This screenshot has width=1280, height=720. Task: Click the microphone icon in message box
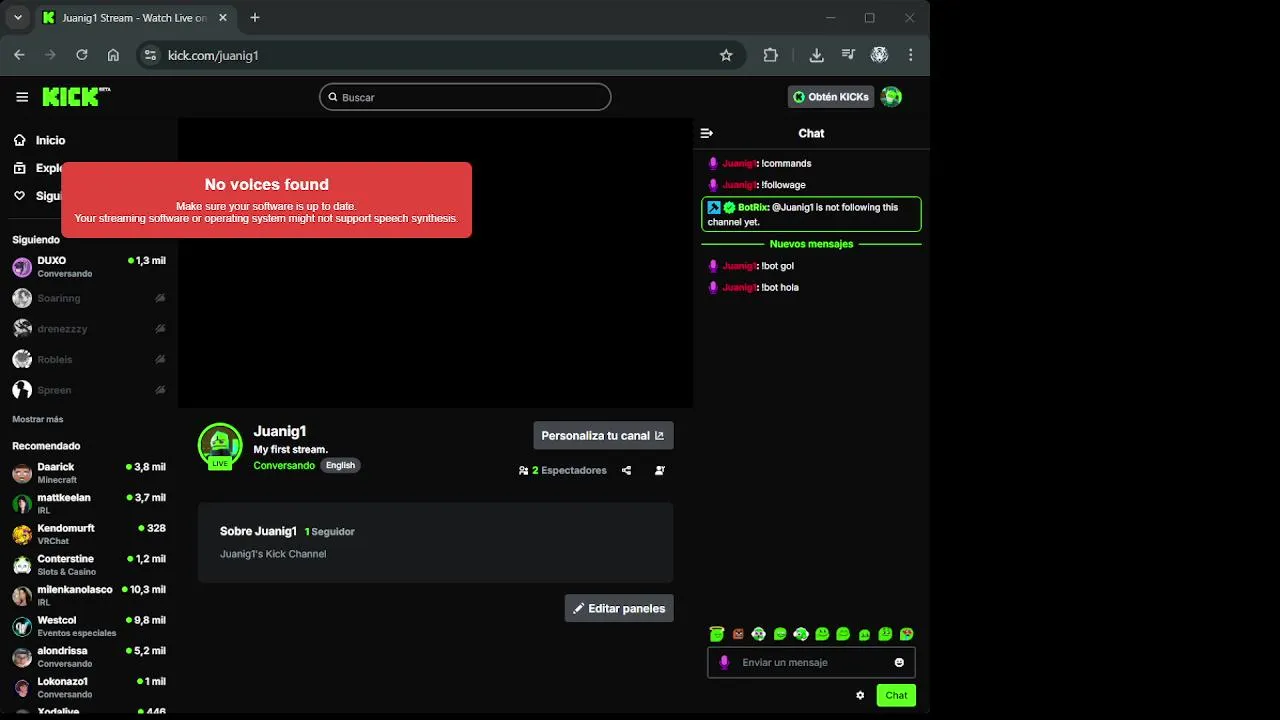coord(725,662)
